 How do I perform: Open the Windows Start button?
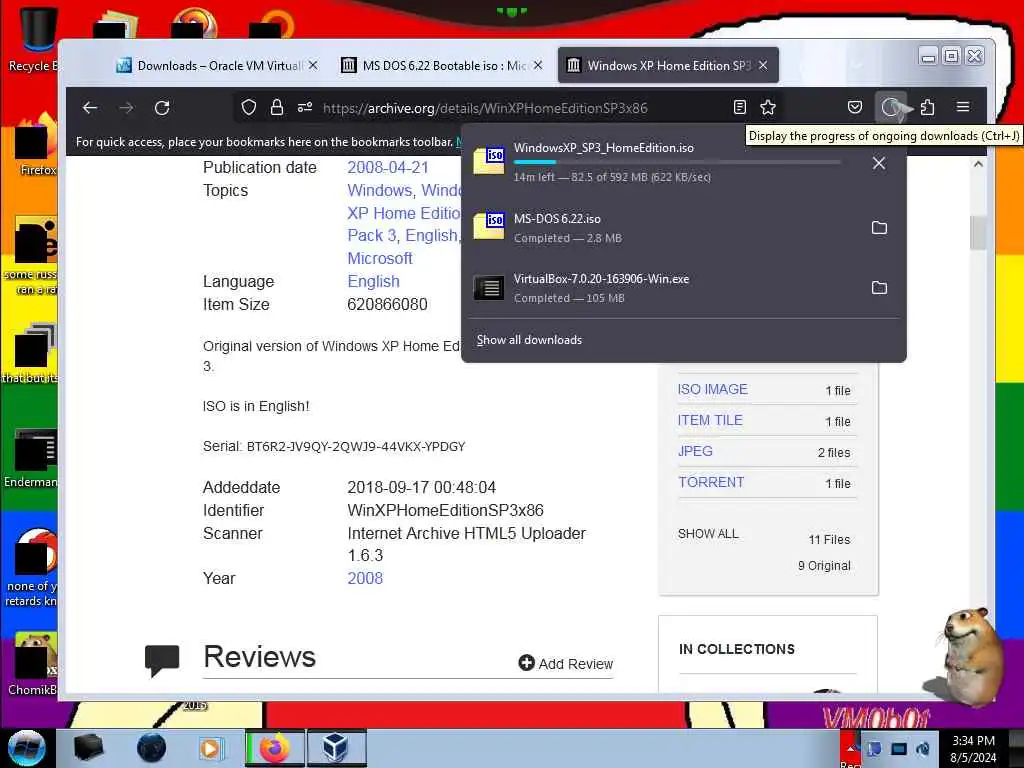coord(27,748)
